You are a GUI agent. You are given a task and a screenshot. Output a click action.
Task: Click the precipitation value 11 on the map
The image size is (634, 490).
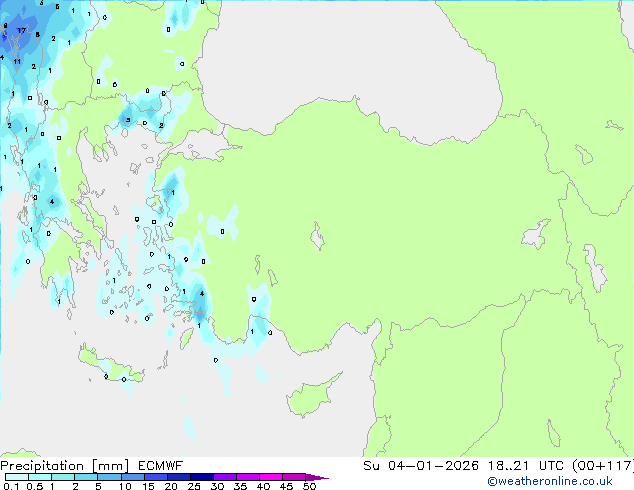[x=17, y=61]
